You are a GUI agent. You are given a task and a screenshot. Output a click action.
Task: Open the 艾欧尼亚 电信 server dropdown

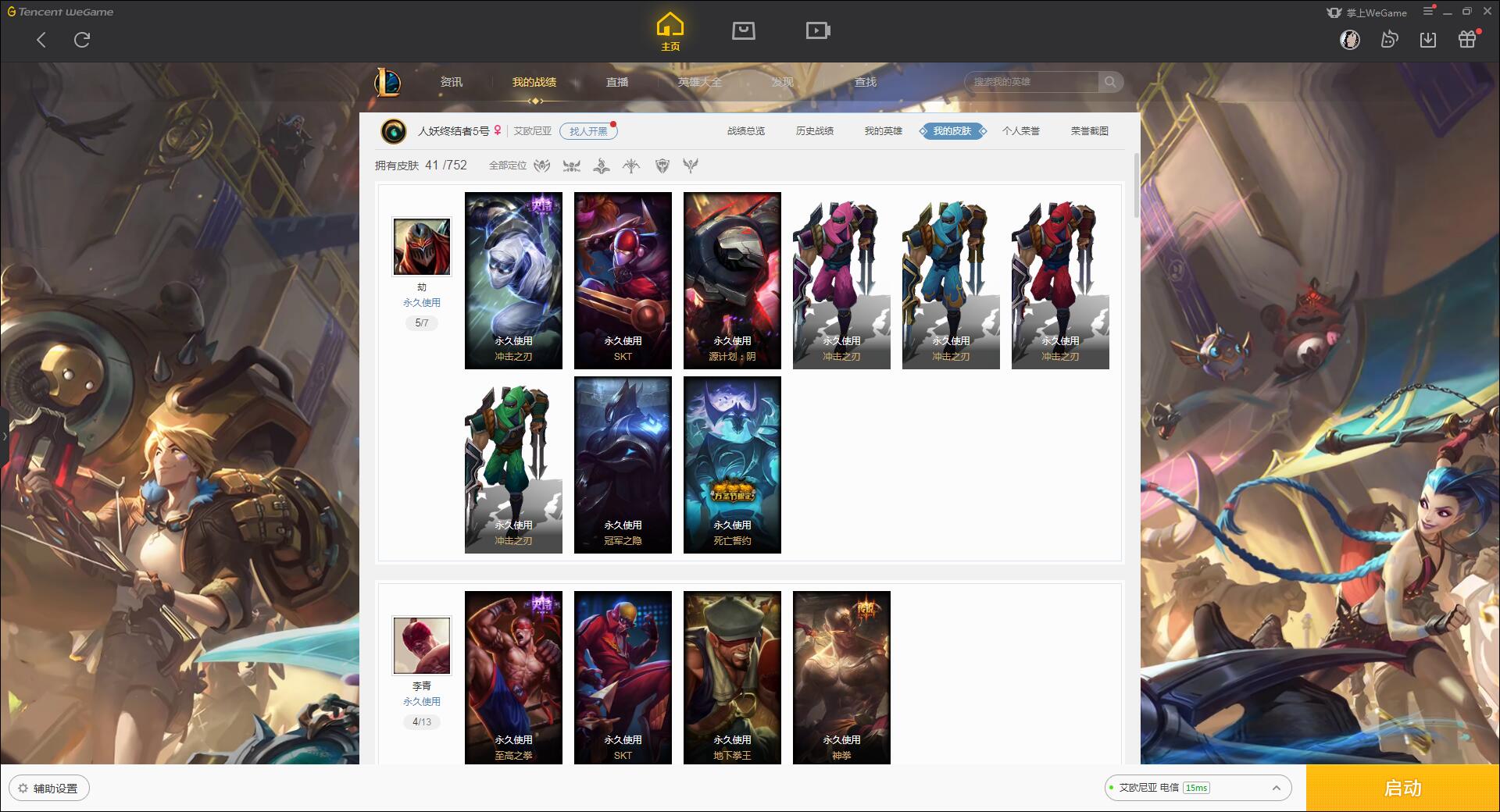1197,788
